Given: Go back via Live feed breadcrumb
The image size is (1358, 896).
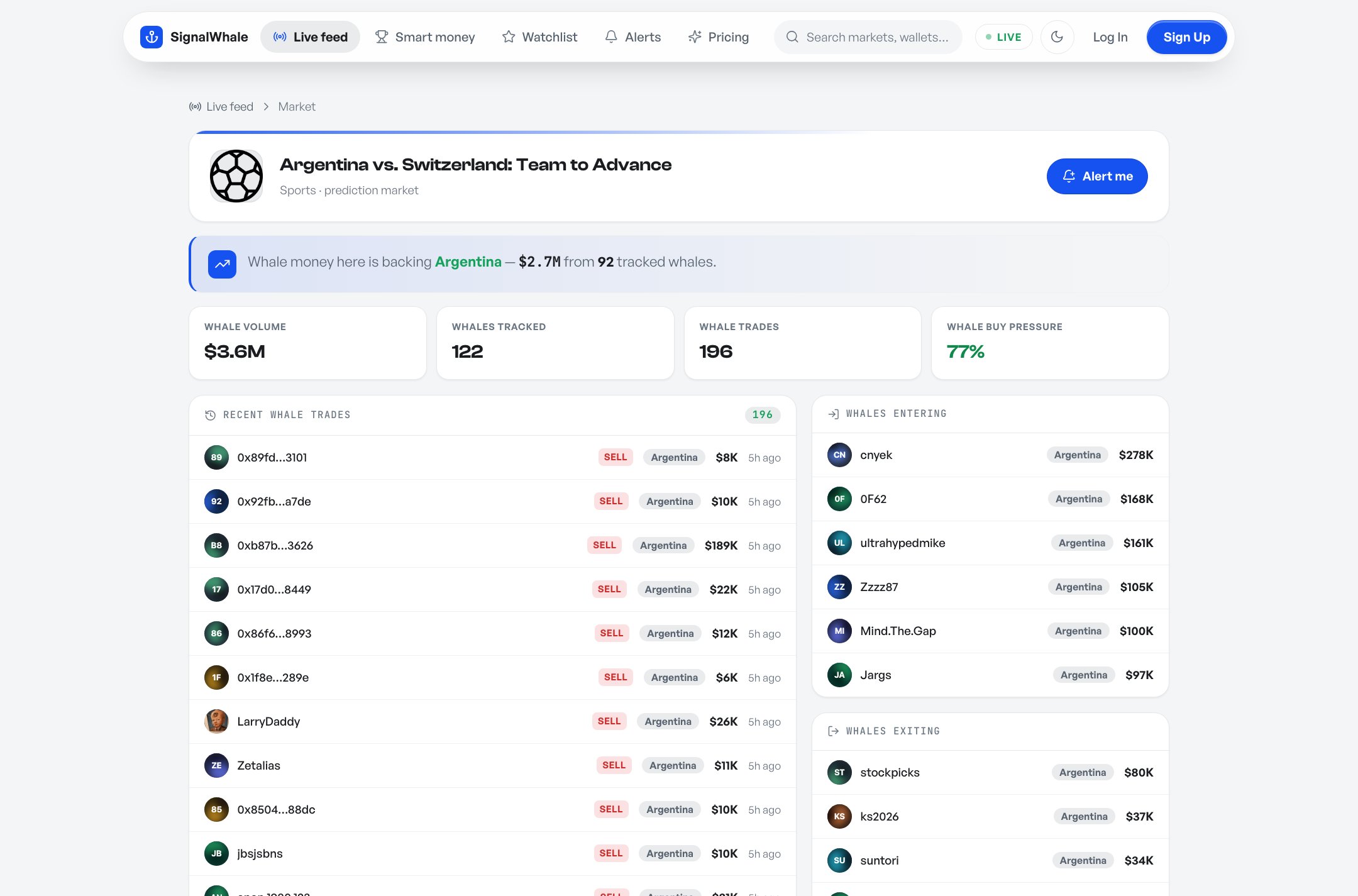Looking at the screenshot, I should click(x=221, y=107).
